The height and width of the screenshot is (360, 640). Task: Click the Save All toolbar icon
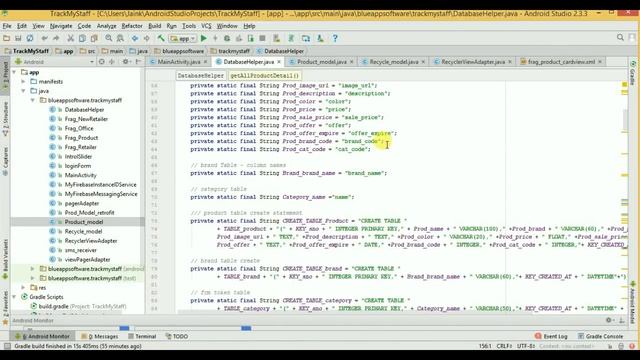18,38
